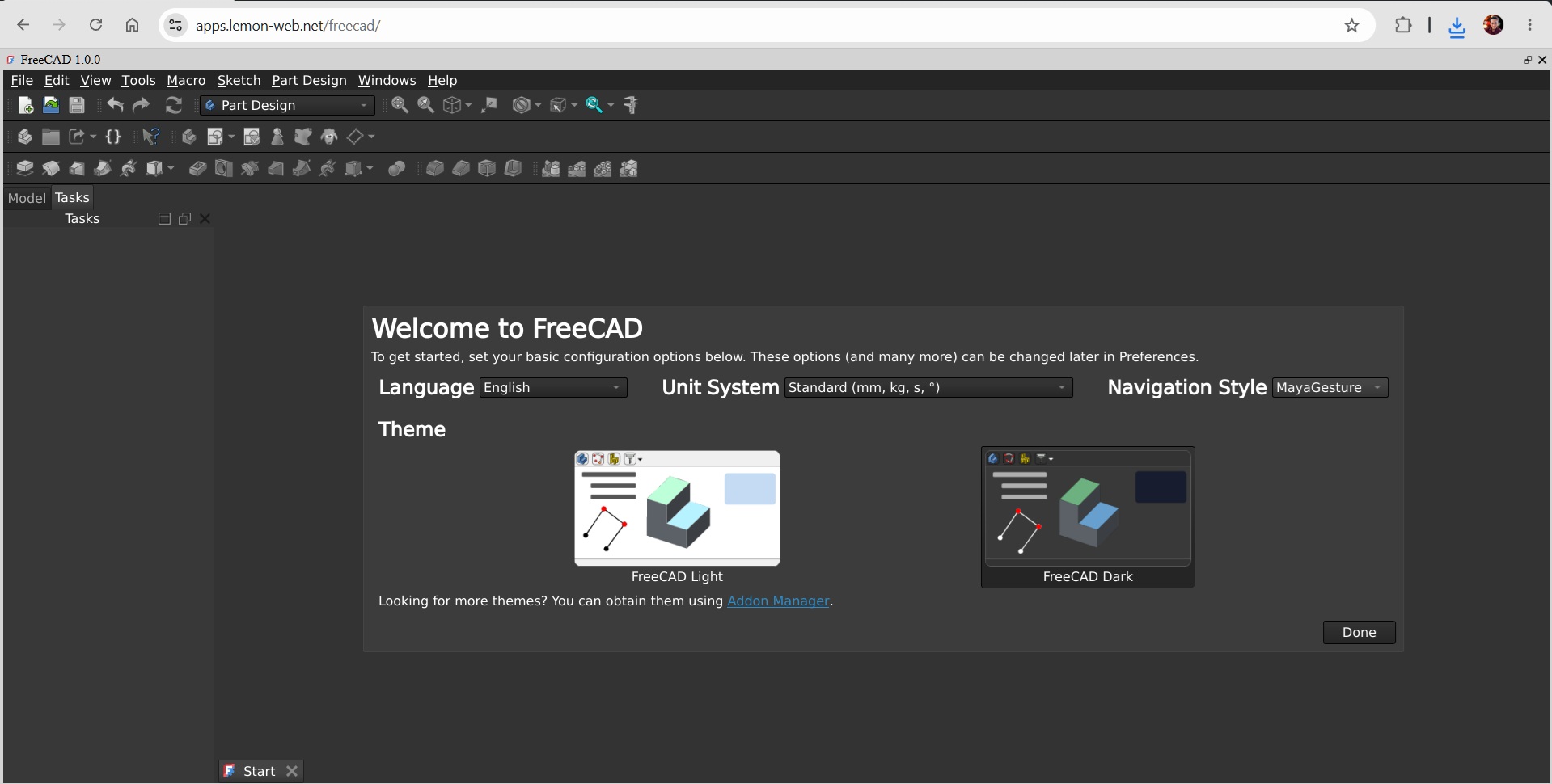Viewport: 1552px width, 784px height.
Task: Open the Navigation Style dropdown
Action: (1330, 388)
